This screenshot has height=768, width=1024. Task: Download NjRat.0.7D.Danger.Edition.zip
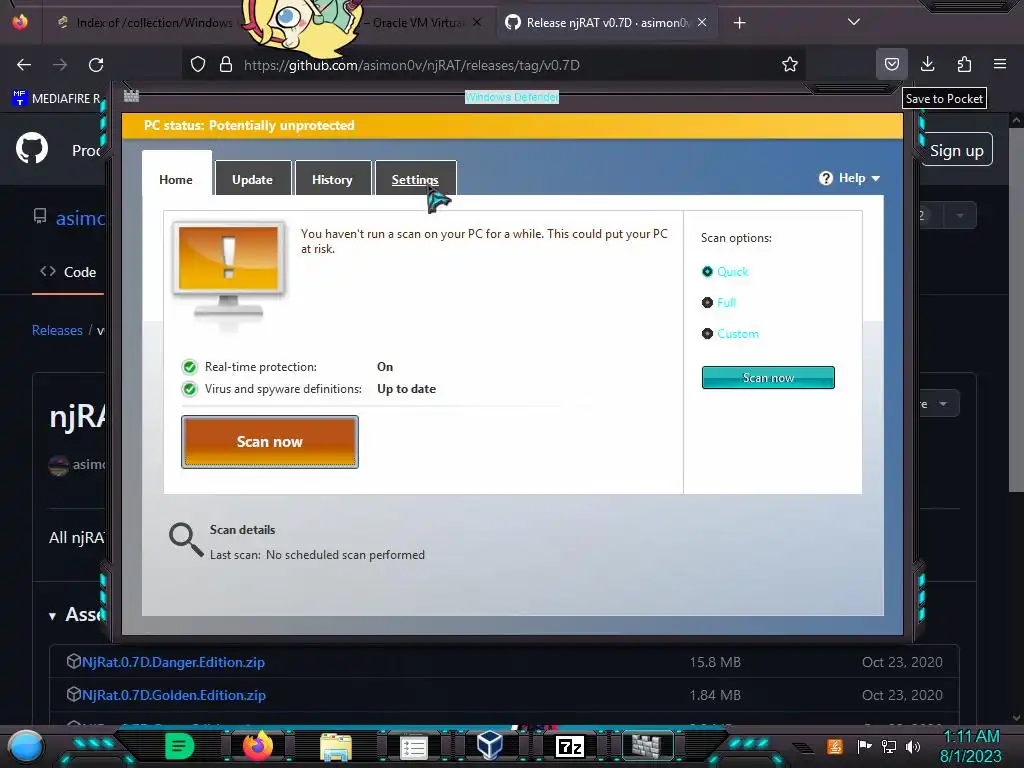(173, 662)
